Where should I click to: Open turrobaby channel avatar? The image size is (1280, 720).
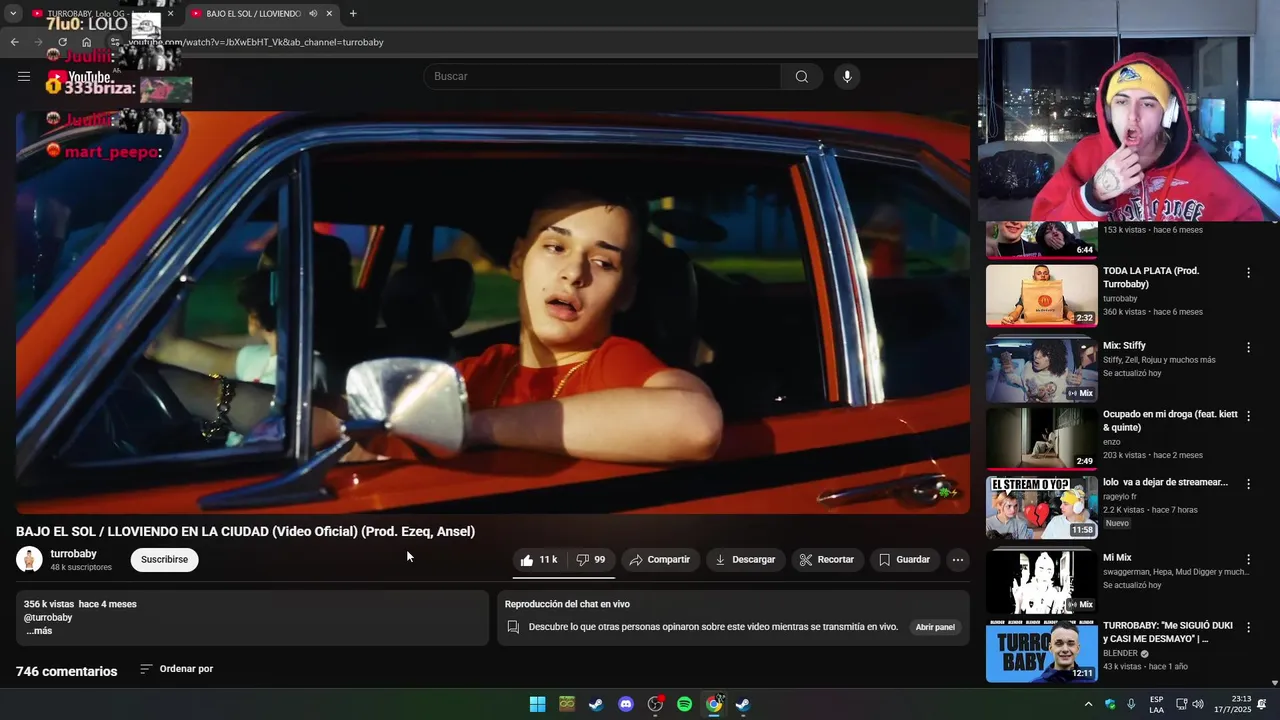(x=29, y=560)
